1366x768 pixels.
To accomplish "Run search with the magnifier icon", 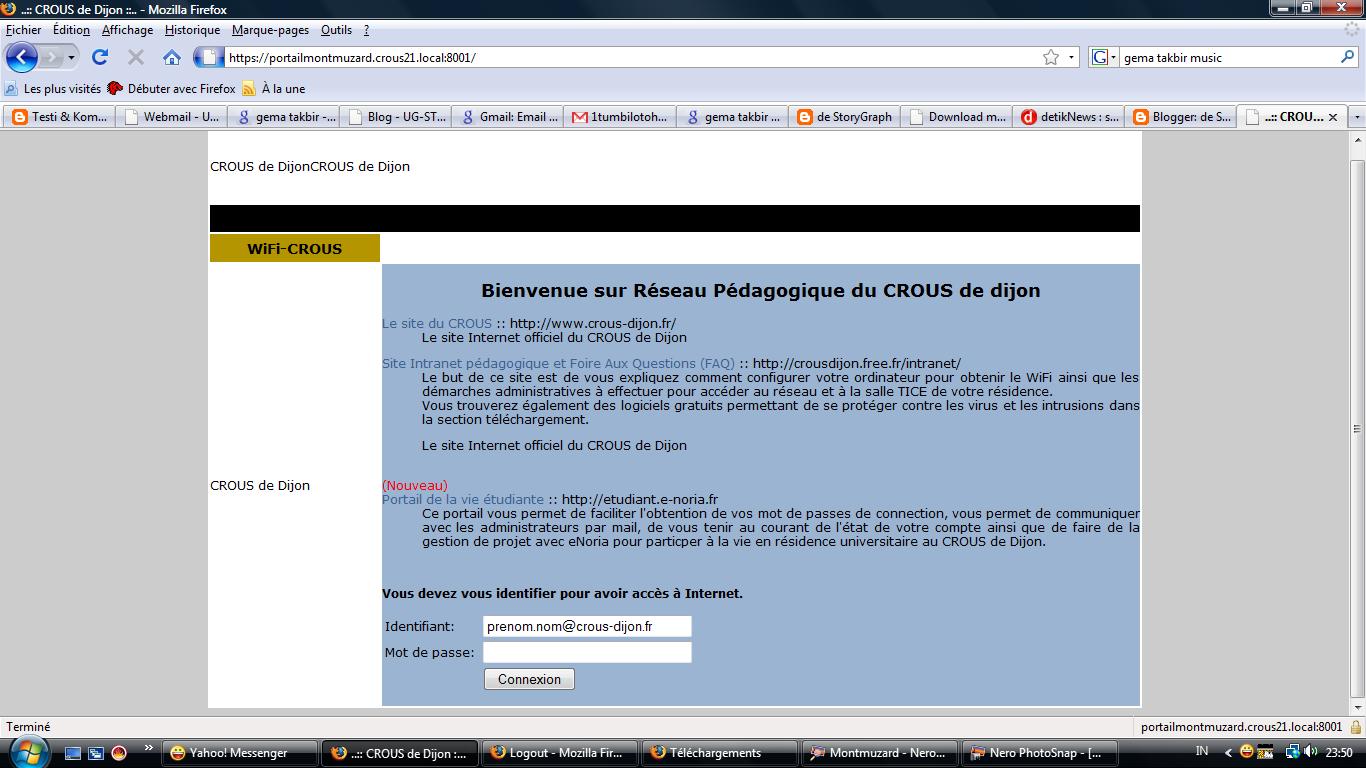I will [1347, 57].
